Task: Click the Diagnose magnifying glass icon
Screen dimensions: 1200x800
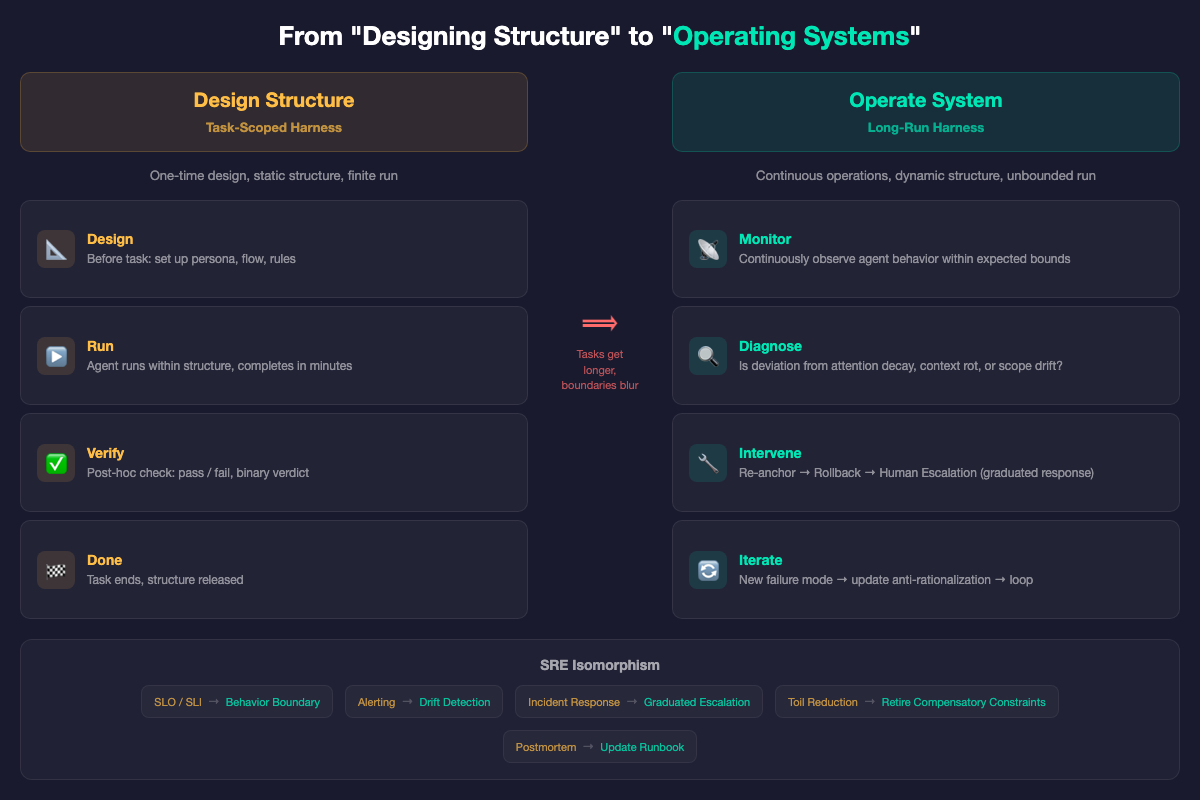Action: pyautogui.click(x=708, y=355)
